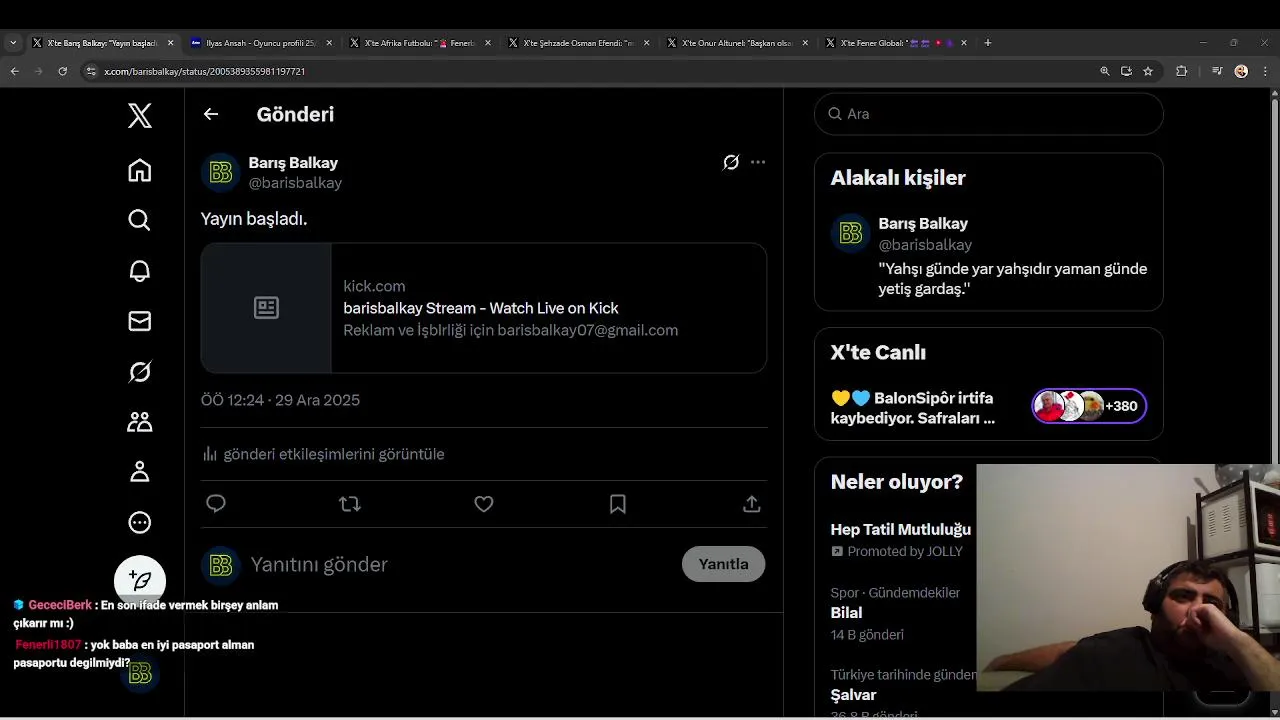The width and height of the screenshot is (1280, 720).
Task: Click the repost arrows icon
Action: 350,504
